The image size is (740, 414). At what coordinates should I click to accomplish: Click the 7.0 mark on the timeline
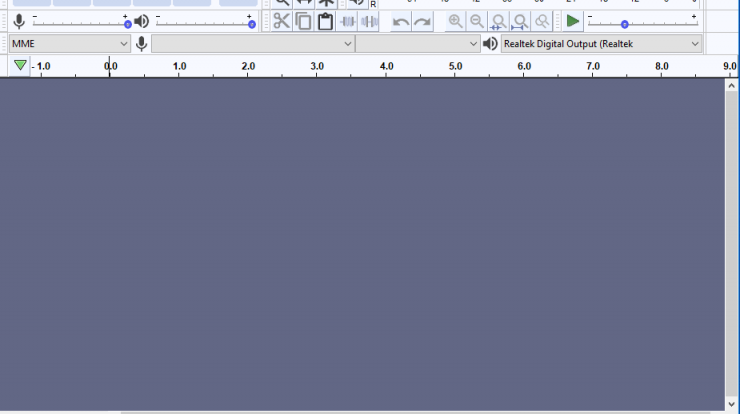(x=593, y=67)
